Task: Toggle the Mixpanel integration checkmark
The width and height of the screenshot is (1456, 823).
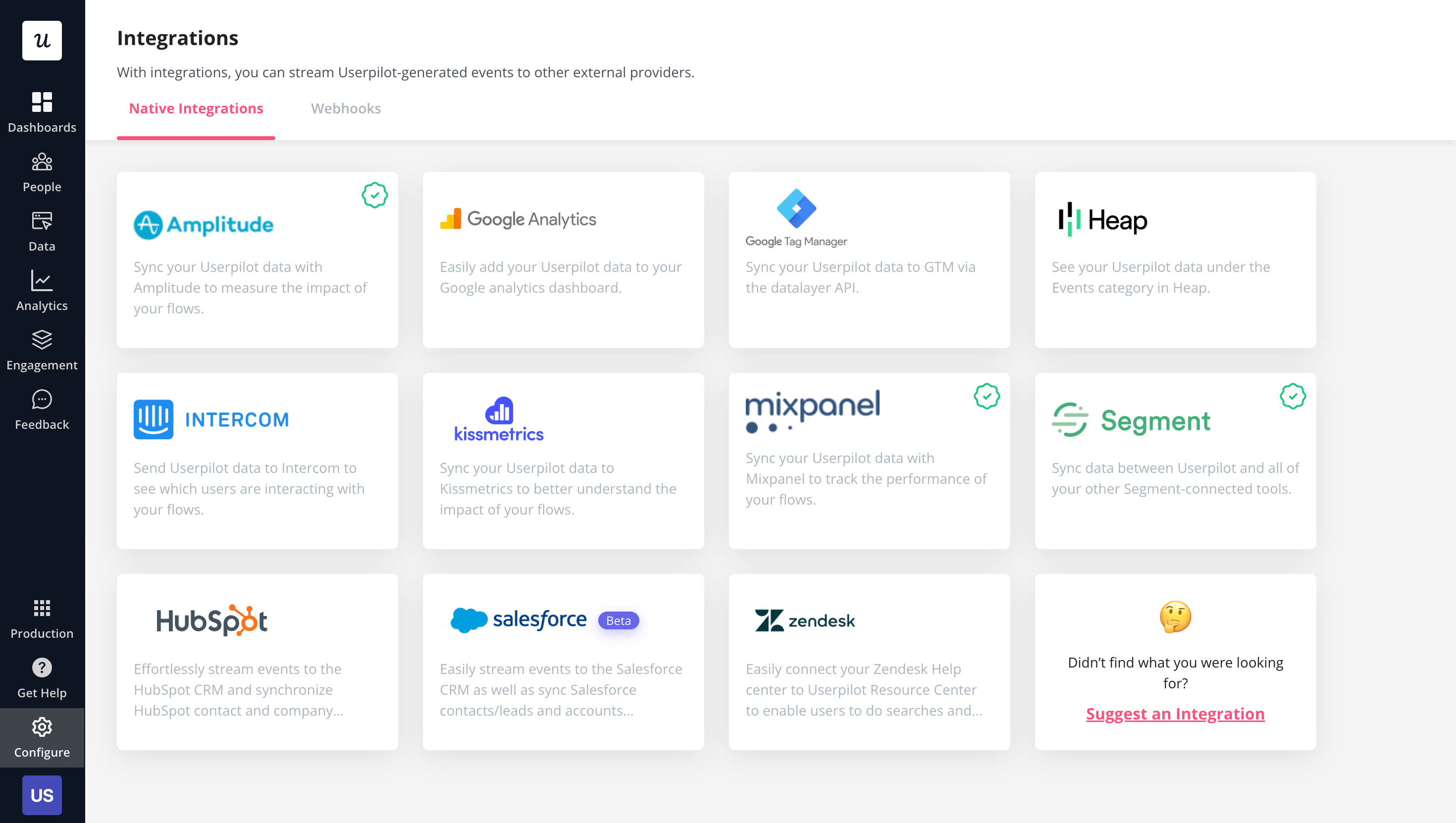Action: (x=986, y=397)
